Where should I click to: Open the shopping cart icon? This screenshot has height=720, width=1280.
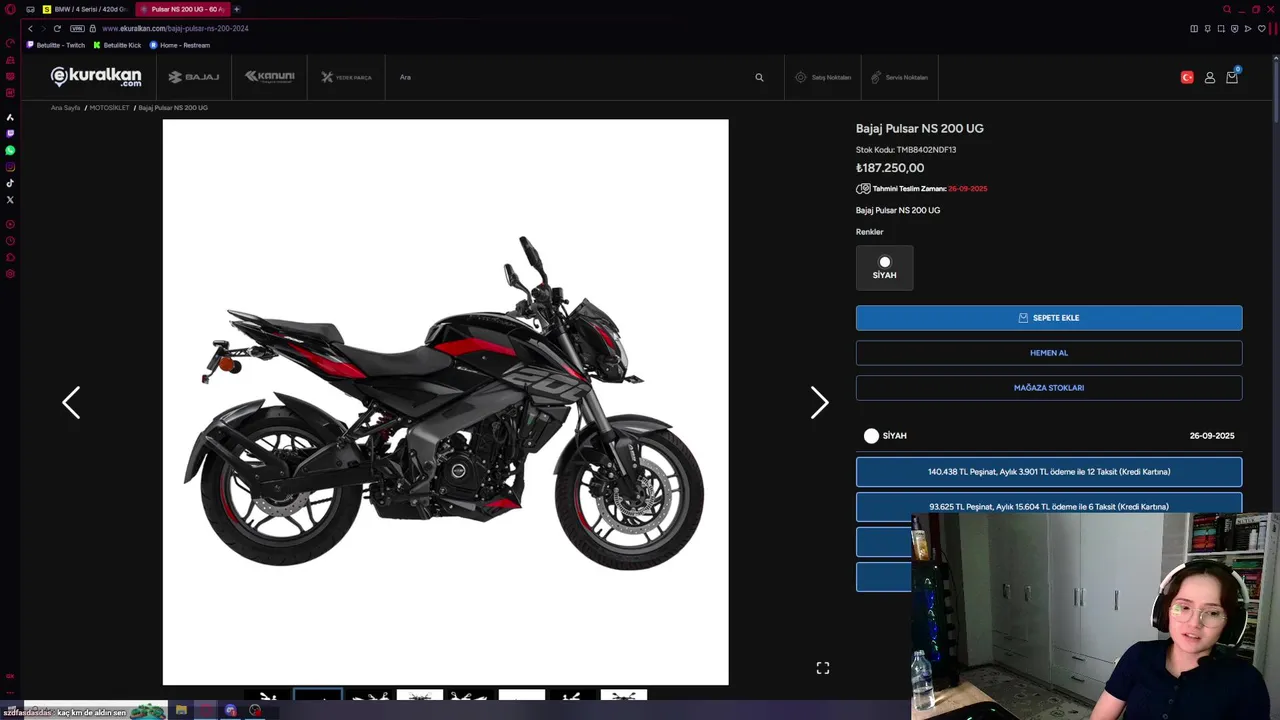coord(1232,77)
